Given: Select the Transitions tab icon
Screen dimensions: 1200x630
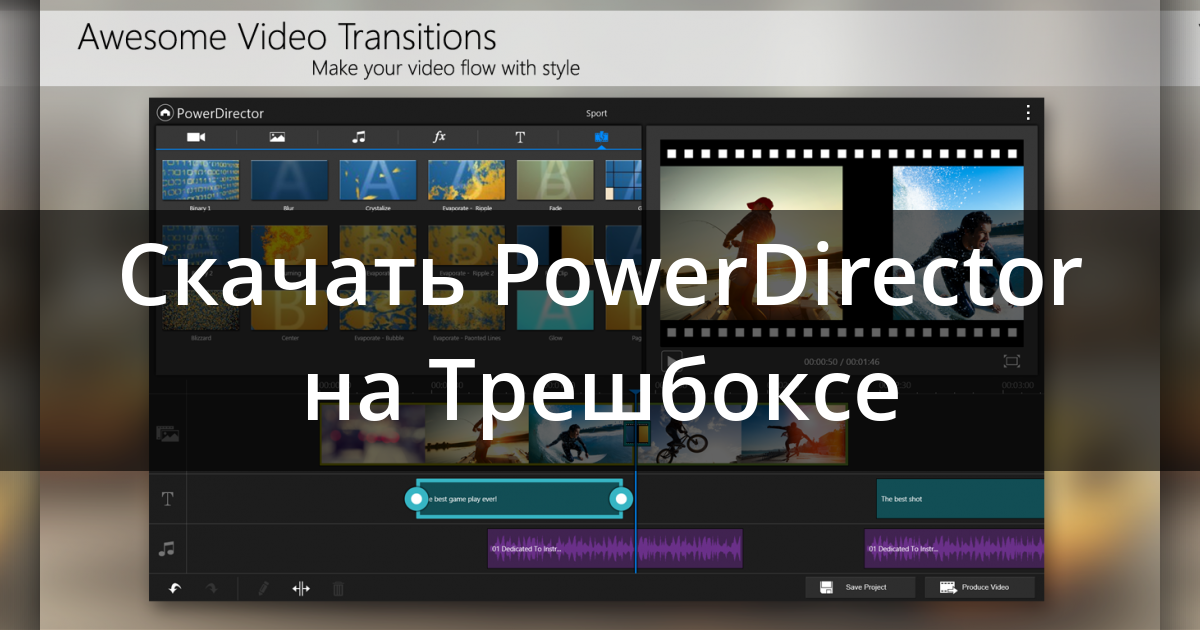Looking at the screenshot, I should (601, 137).
